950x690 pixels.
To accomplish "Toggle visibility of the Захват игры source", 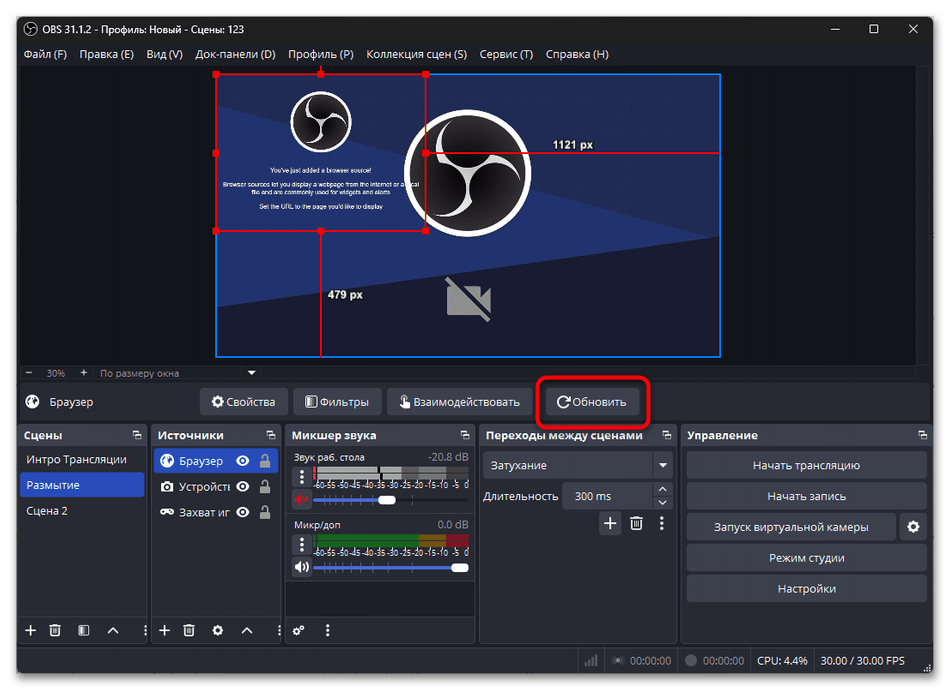I will tap(242, 512).
